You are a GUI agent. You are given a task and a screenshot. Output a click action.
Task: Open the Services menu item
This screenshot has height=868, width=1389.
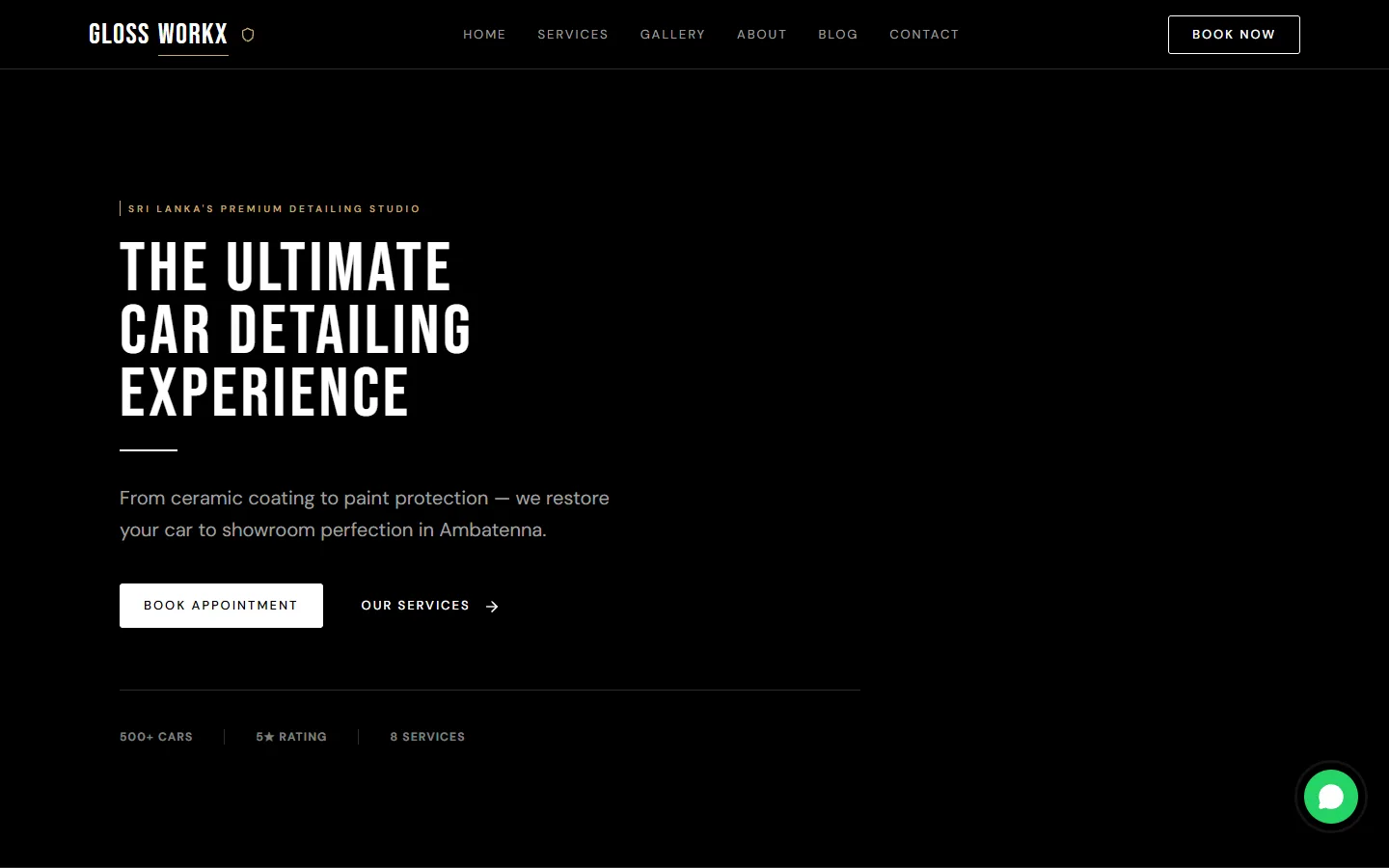point(573,35)
